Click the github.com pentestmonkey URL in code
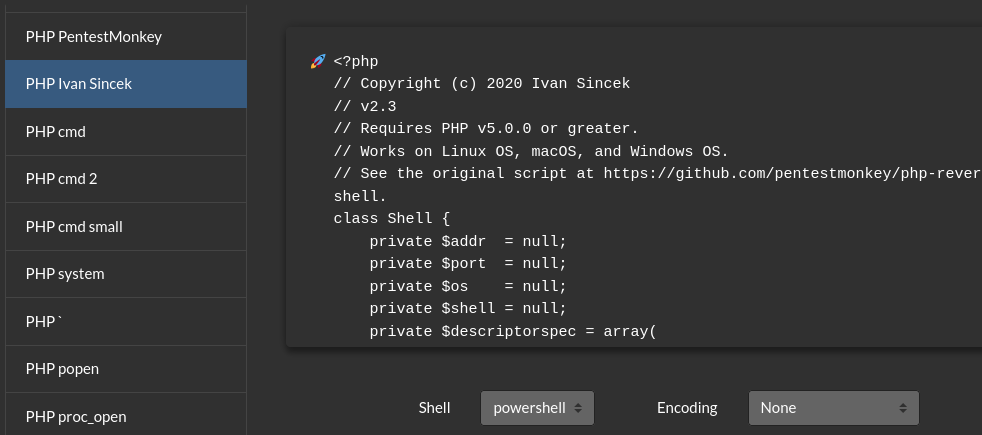 click(792, 173)
